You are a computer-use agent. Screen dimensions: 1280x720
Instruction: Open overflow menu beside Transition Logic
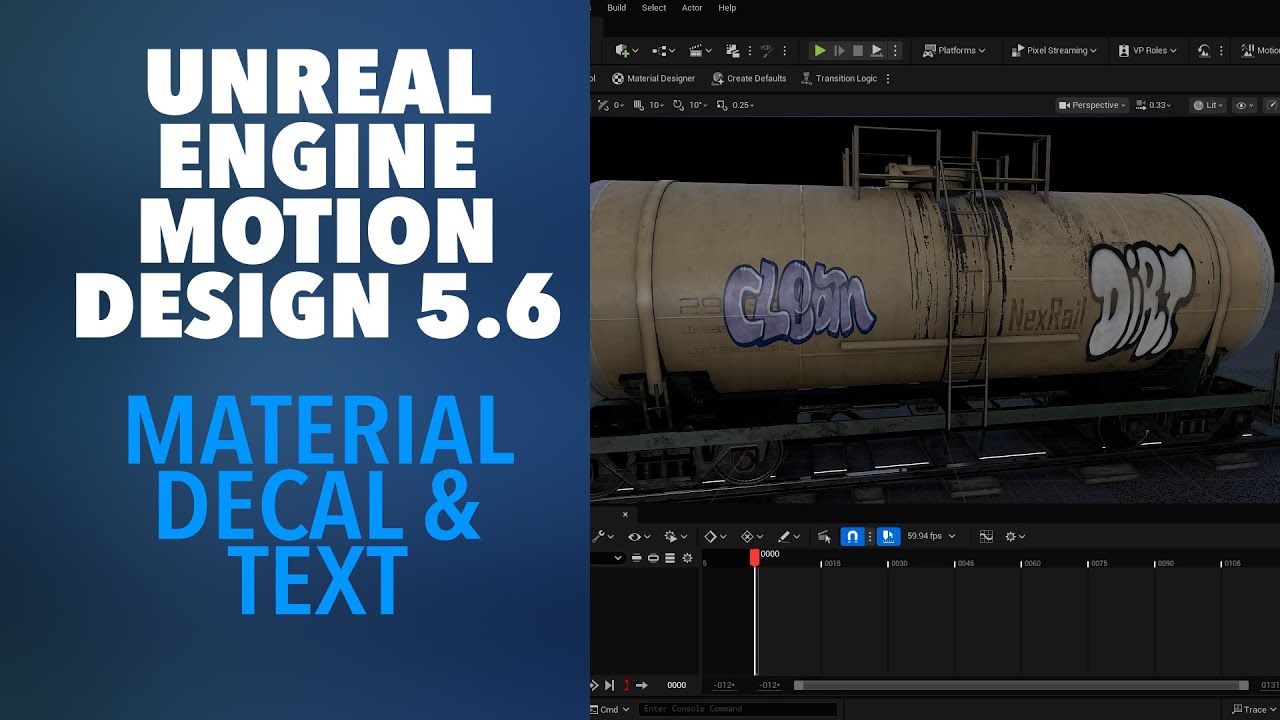click(x=888, y=78)
